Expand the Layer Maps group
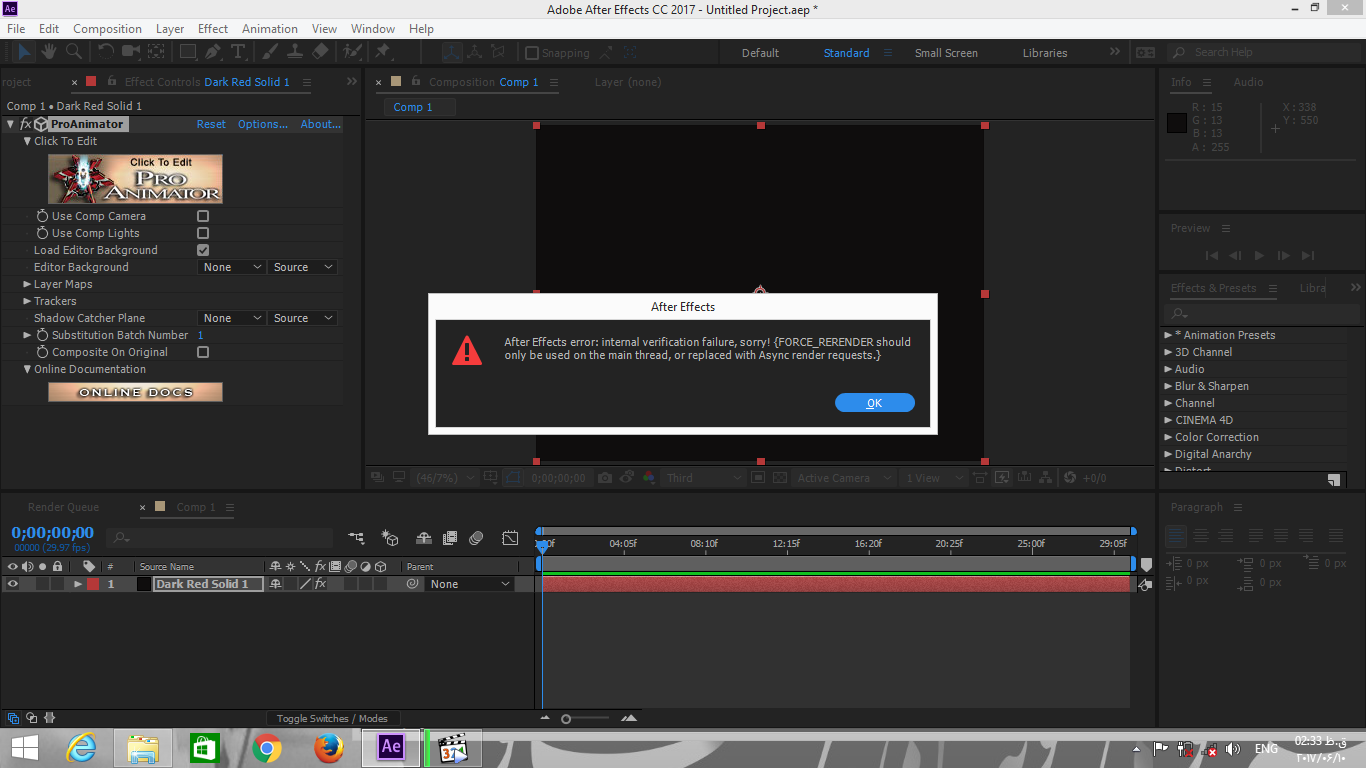Viewport: 1366px width, 768px height. [x=27, y=284]
